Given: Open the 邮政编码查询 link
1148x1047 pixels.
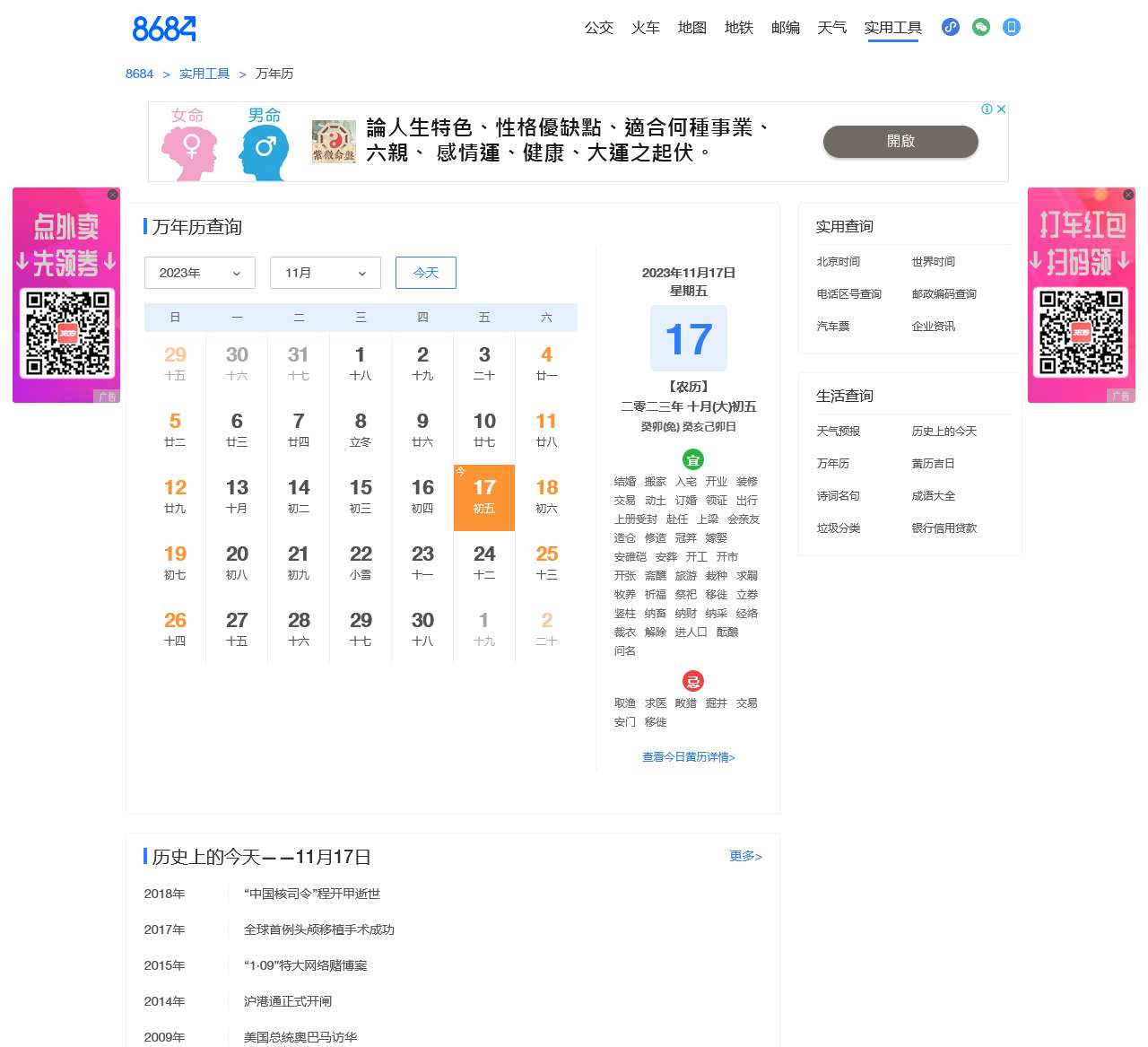Looking at the screenshot, I should point(944,294).
